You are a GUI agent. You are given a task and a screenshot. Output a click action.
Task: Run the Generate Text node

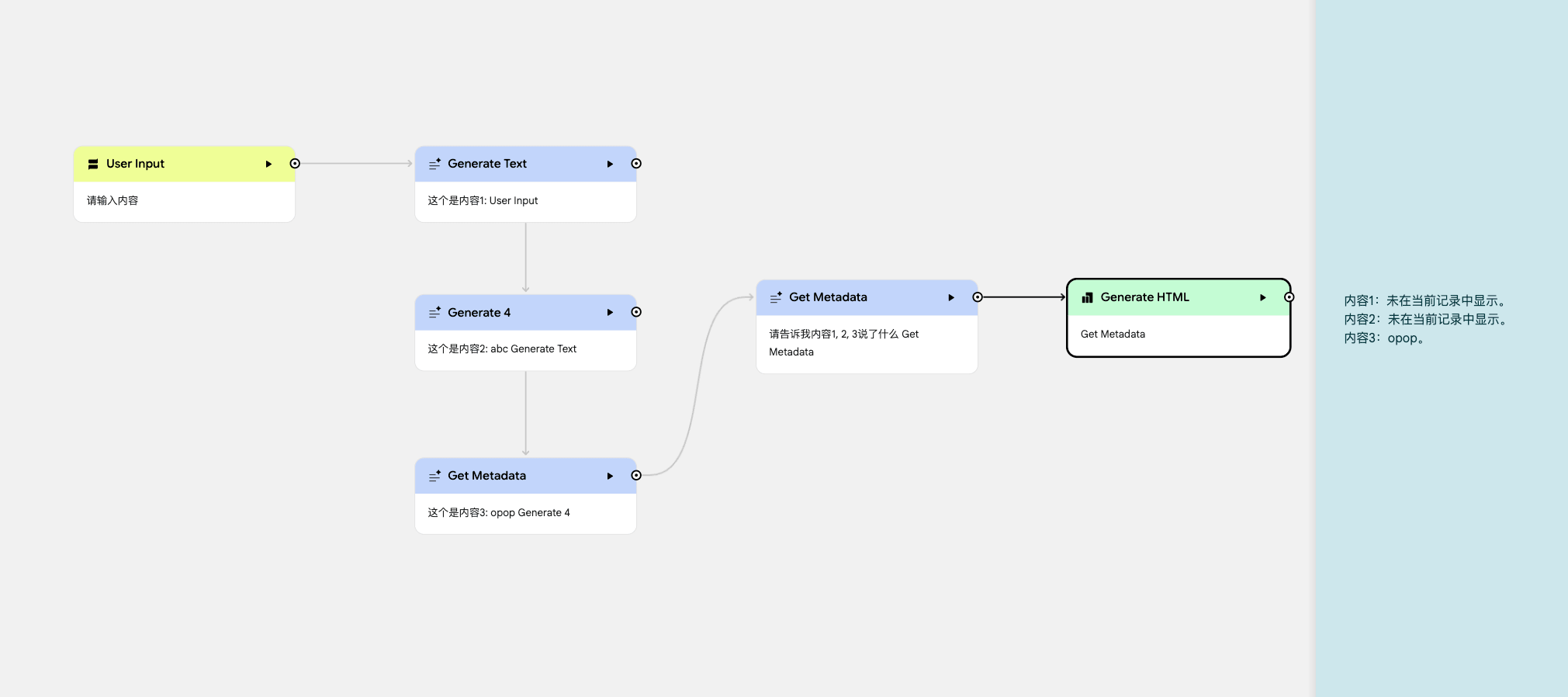coord(610,164)
